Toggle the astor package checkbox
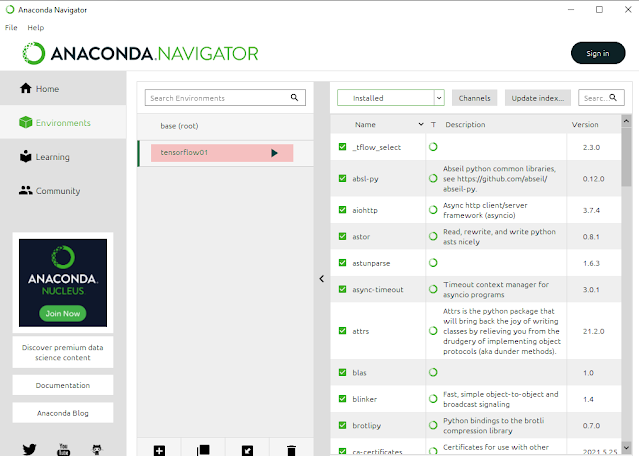 click(342, 236)
